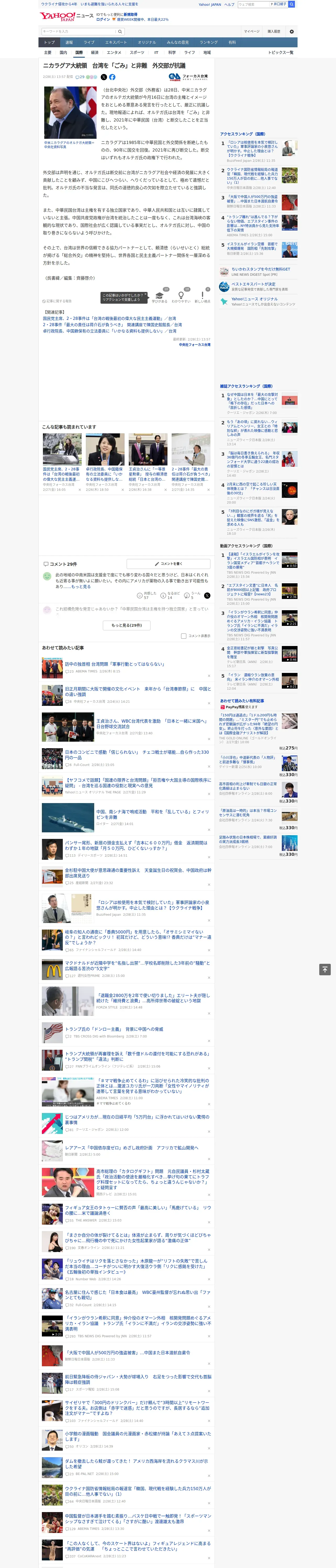Open related link 卓行政院長、中国籍保有
The image size is (336, 1568).
click(109, 331)
